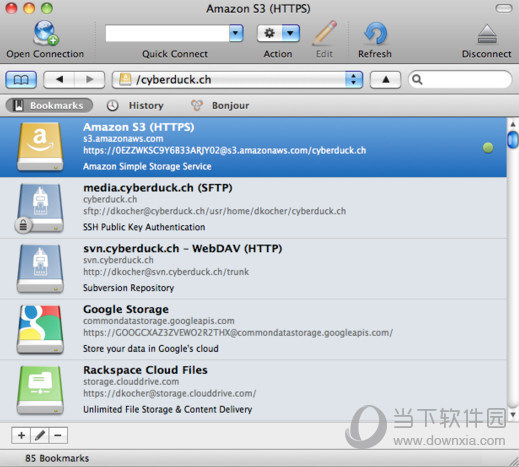519x467 pixels.
Task: Click the commondatastorage.googleapis.com hostname text
Action: [159, 321]
